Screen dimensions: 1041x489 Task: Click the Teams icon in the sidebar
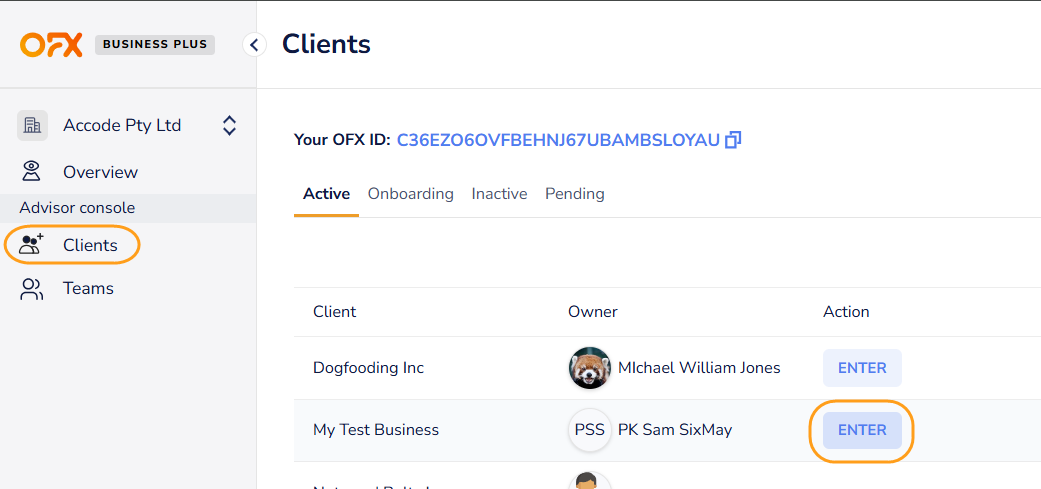[33, 289]
